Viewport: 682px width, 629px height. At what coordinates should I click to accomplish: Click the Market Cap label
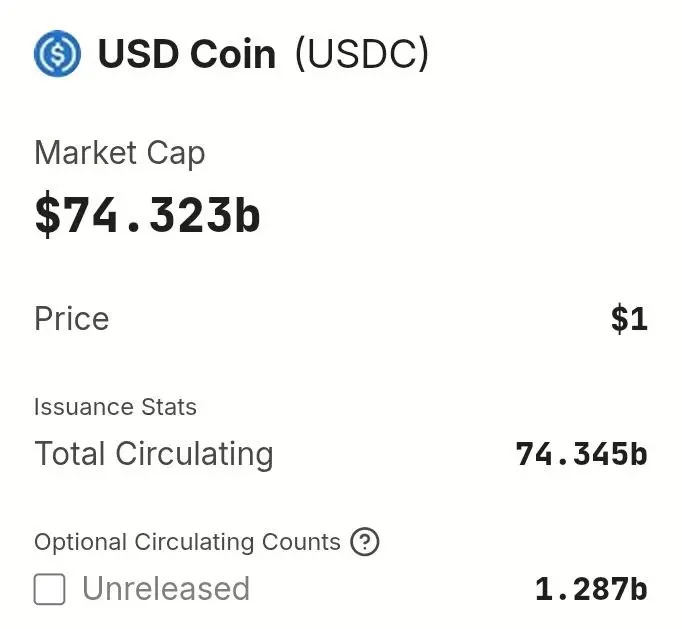119,153
